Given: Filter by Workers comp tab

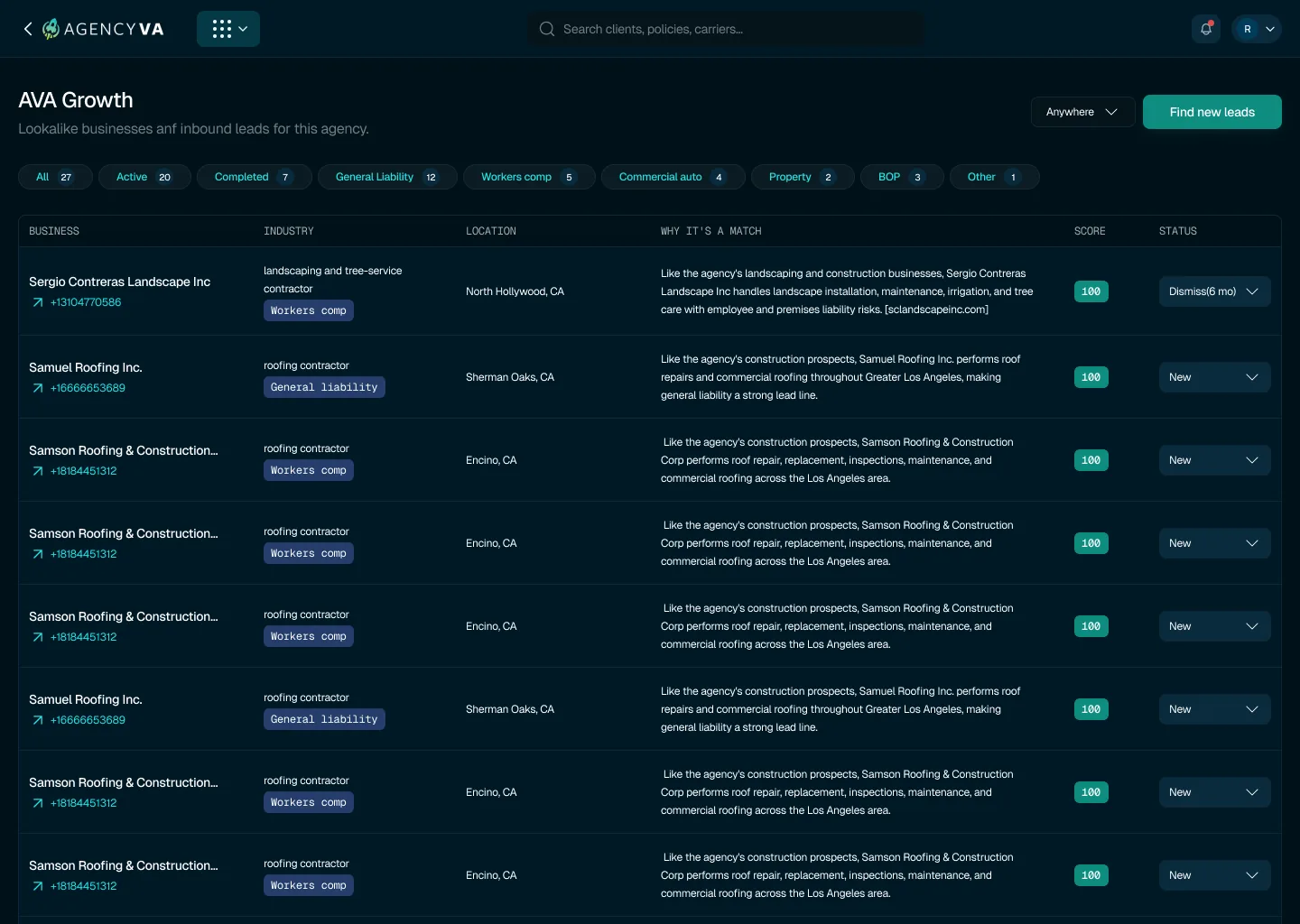Looking at the screenshot, I should point(529,177).
